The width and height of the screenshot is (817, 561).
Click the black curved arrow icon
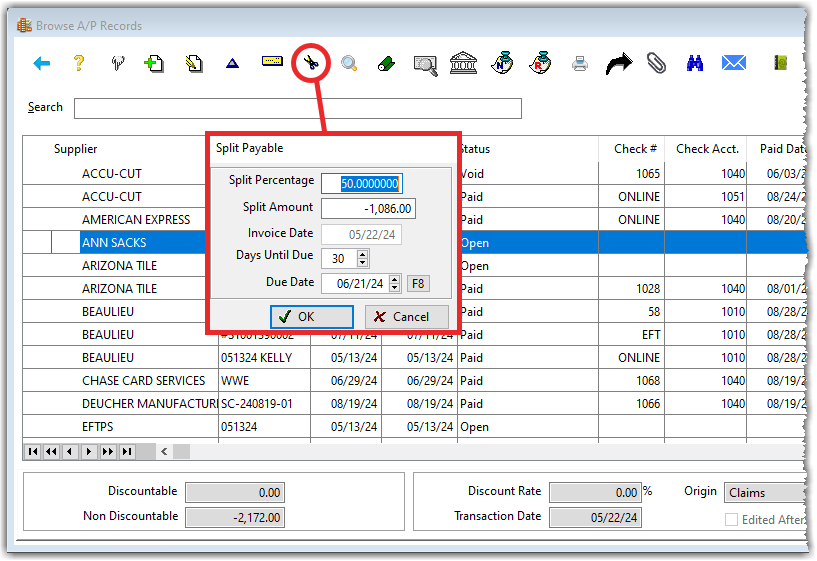[618, 64]
